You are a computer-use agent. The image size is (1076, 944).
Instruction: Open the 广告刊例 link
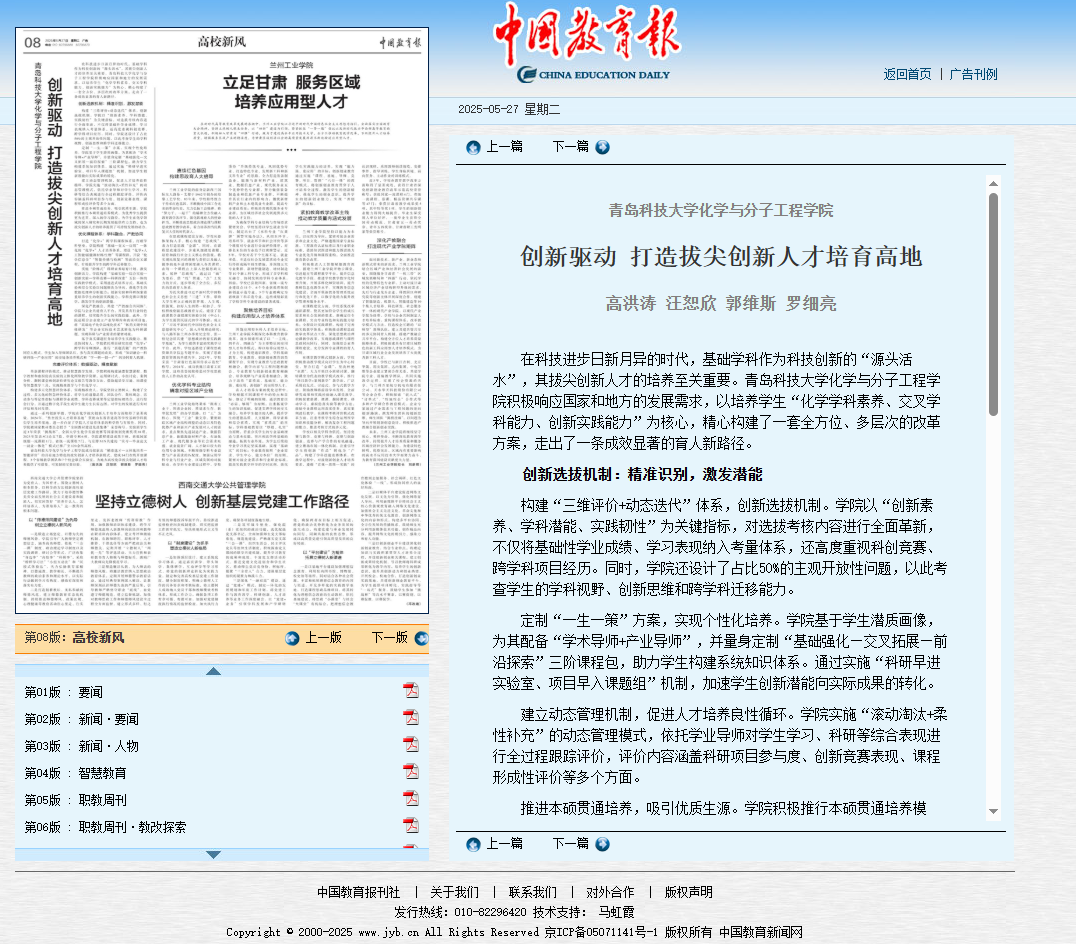pyautogui.click(x=973, y=74)
